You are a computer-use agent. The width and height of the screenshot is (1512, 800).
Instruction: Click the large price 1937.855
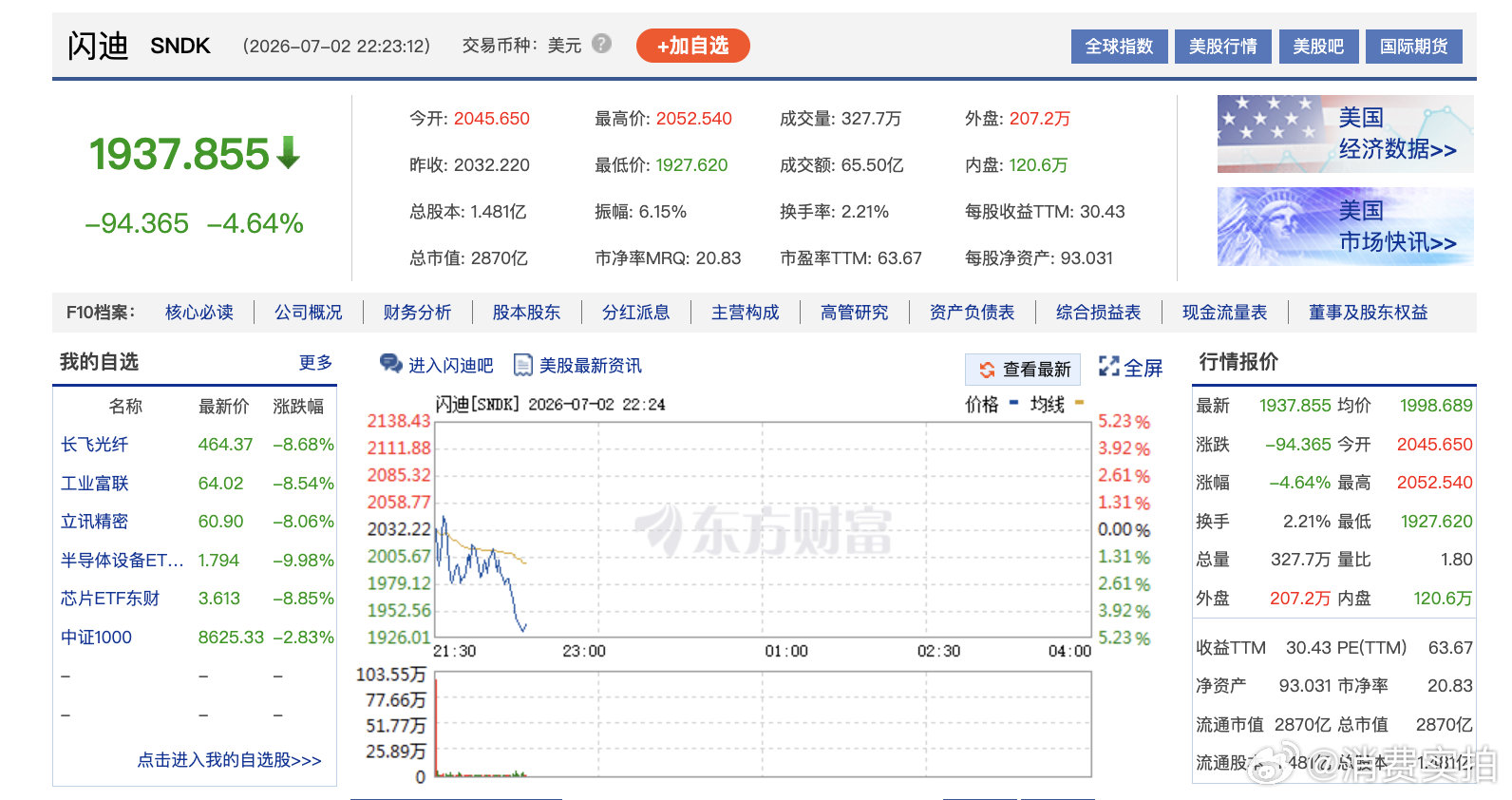pyautogui.click(x=180, y=154)
